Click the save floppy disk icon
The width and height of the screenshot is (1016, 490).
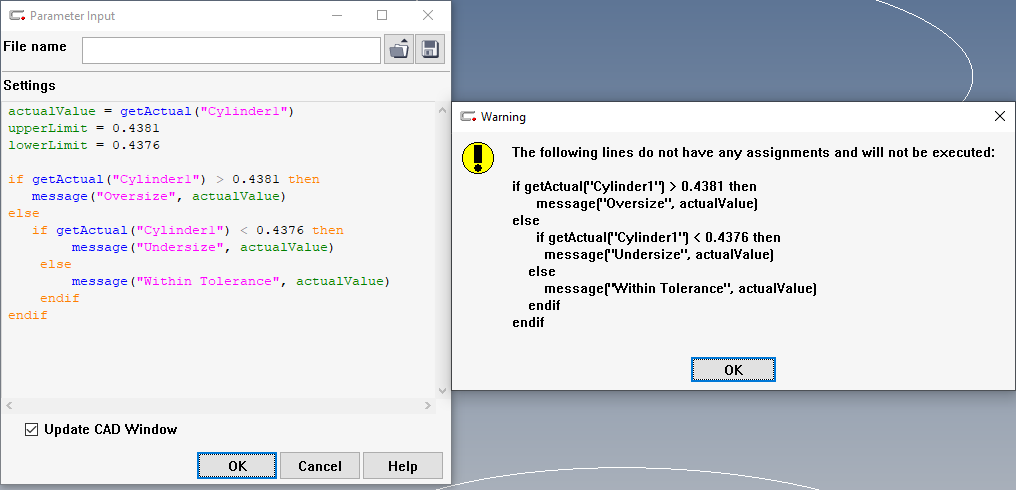click(x=430, y=49)
